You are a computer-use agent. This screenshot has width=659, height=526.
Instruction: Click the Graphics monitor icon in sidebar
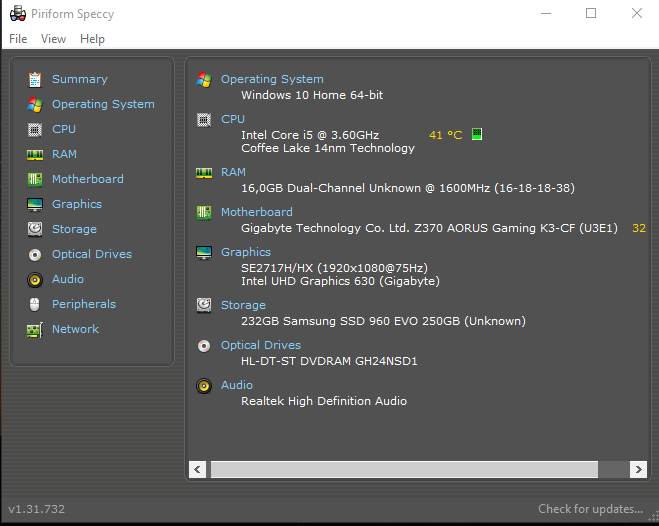pyautogui.click(x=35, y=205)
